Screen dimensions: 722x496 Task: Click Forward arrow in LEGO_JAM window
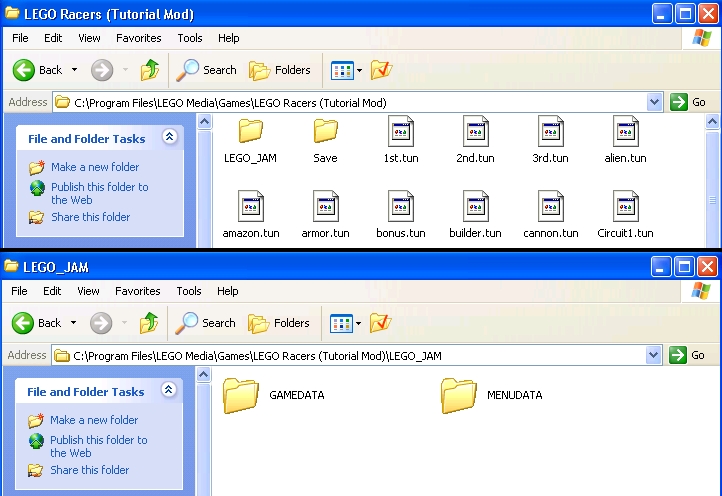[101, 323]
